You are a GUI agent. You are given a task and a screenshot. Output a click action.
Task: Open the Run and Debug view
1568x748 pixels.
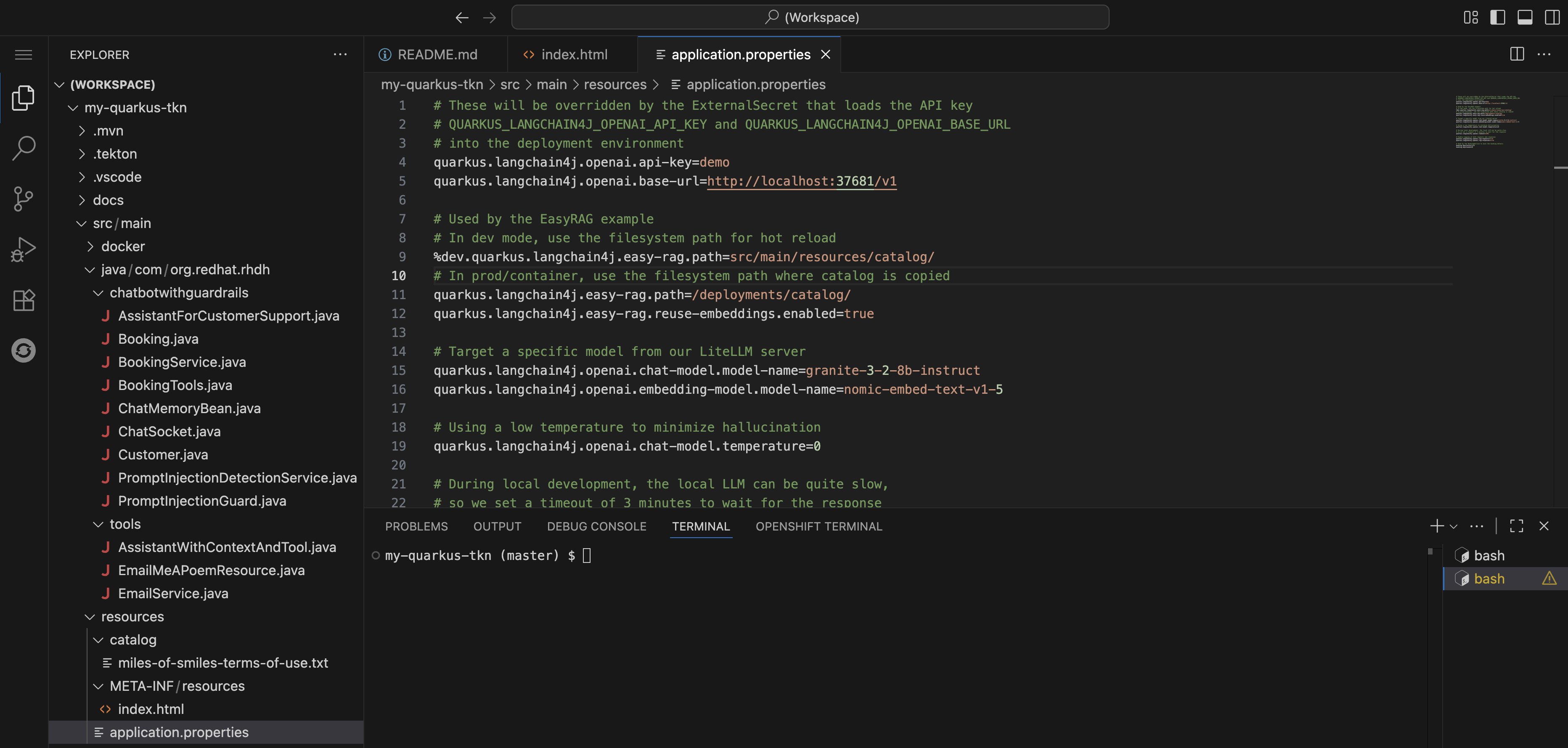(x=23, y=249)
